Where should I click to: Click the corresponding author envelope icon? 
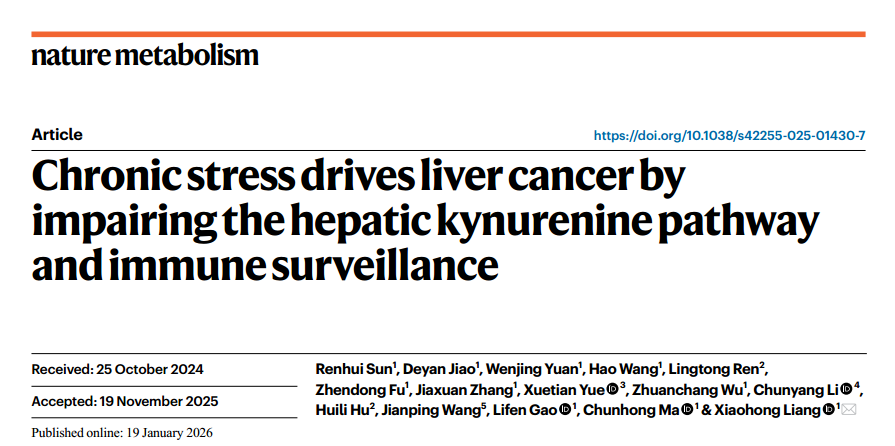click(850, 410)
